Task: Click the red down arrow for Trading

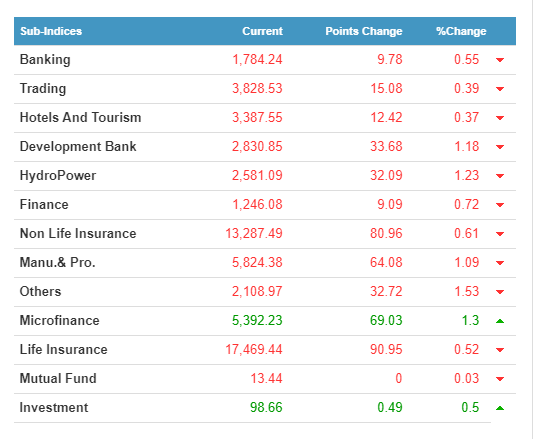Action: pos(500,89)
